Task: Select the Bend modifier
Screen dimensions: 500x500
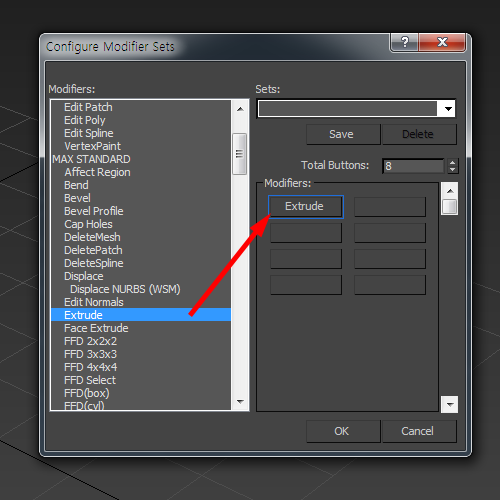Action: coord(76,185)
